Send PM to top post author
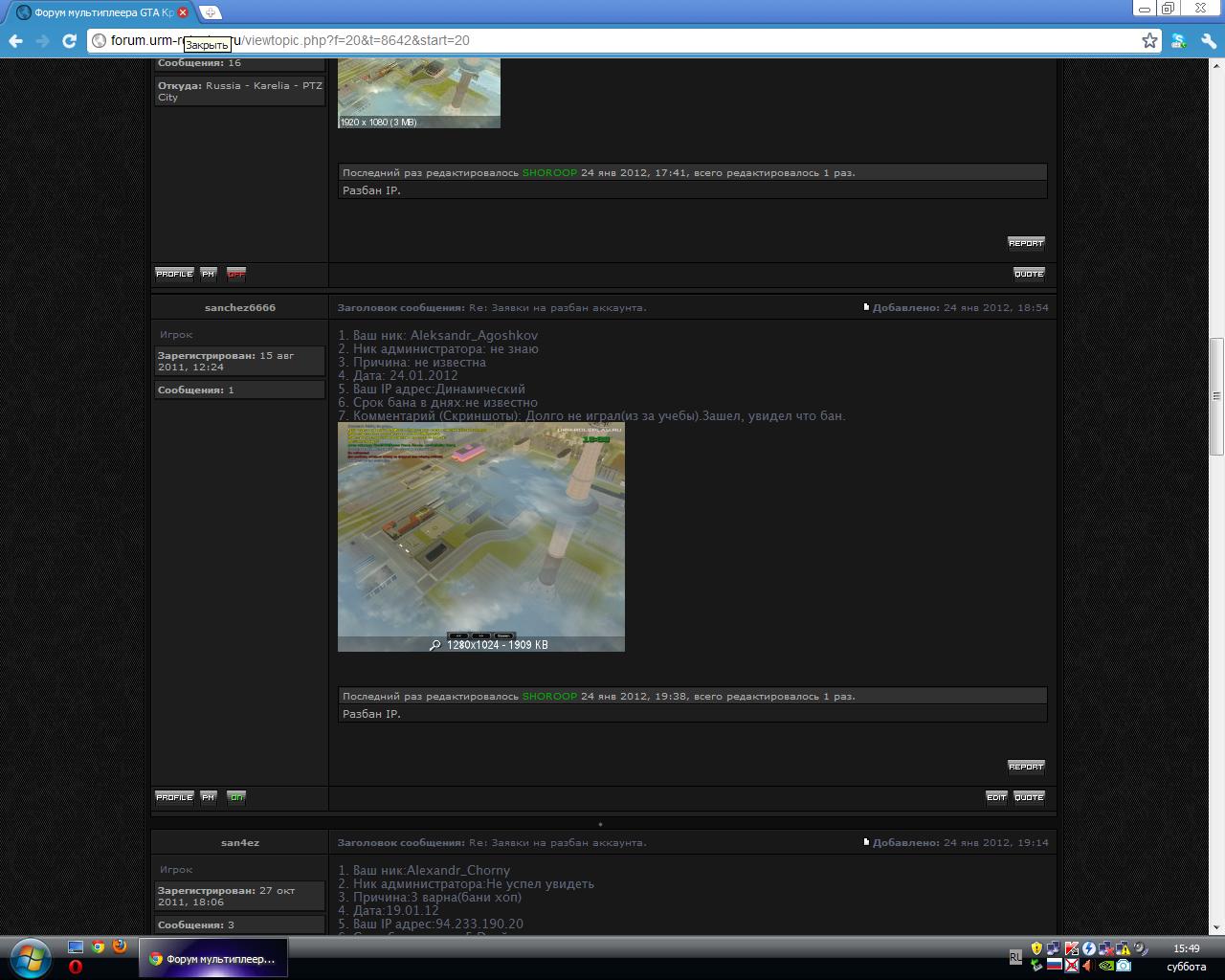This screenshot has height=980, width=1225. [x=209, y=274]
